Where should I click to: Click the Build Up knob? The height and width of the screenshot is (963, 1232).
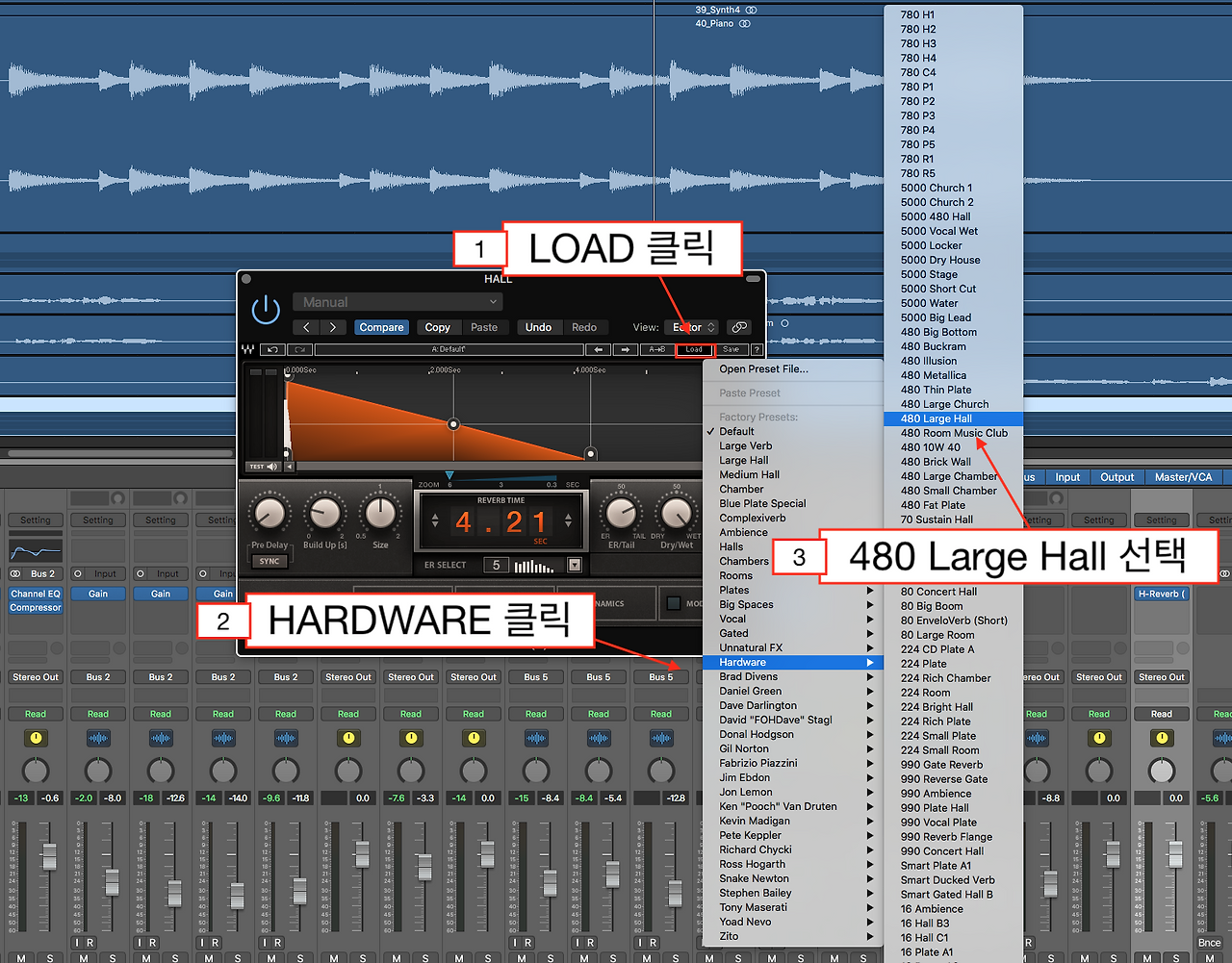[325, 514]
